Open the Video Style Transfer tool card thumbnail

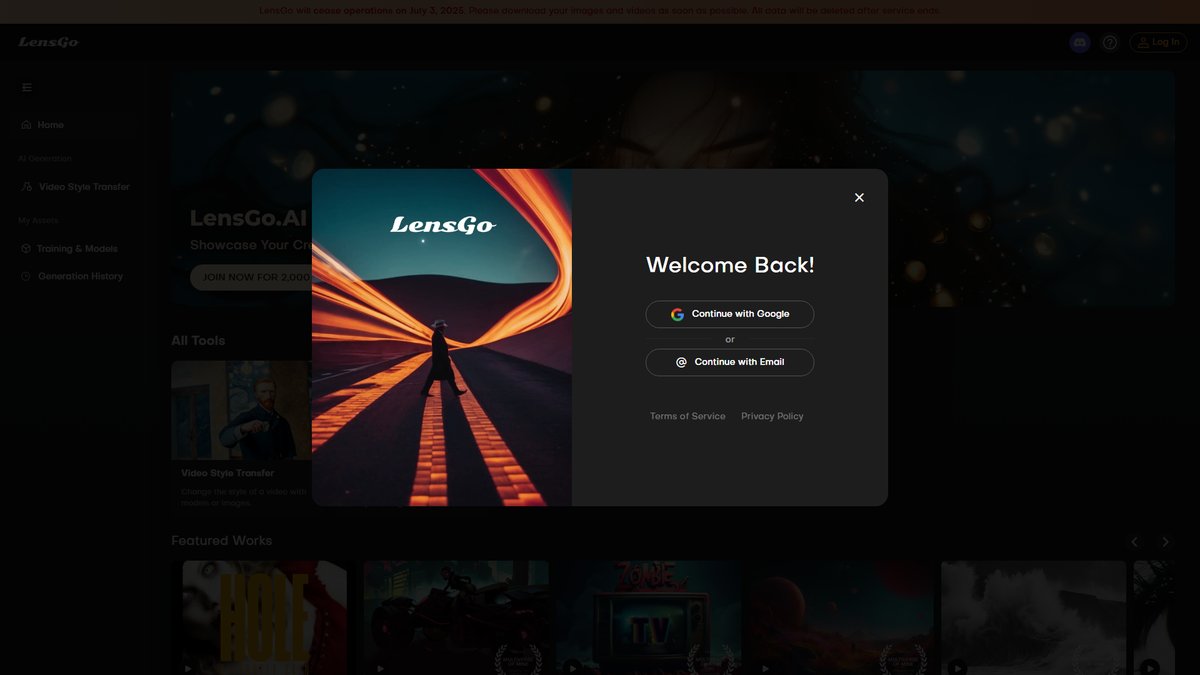tap(241, 410)
